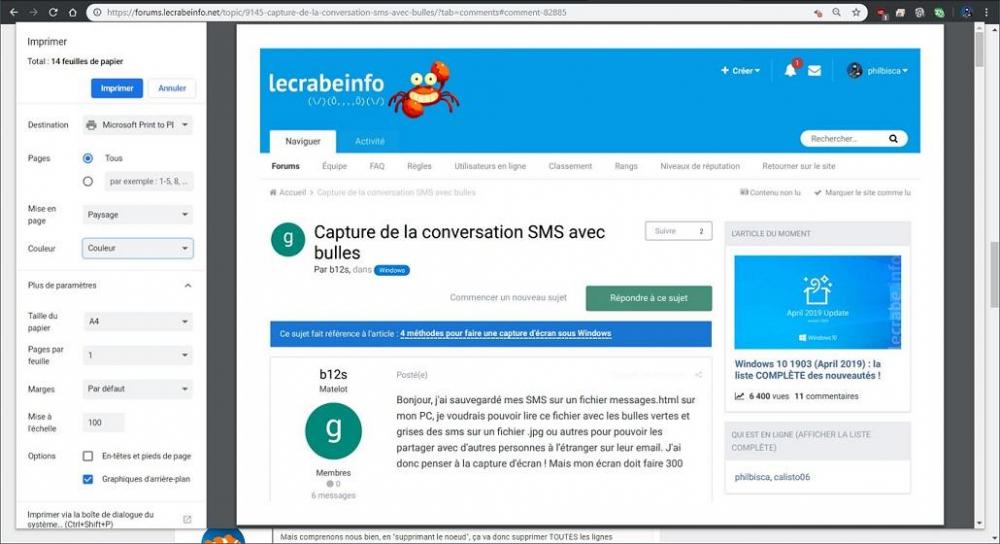Open the notifications bell on the forum header

pyautogui.click(x=790, y=70)
